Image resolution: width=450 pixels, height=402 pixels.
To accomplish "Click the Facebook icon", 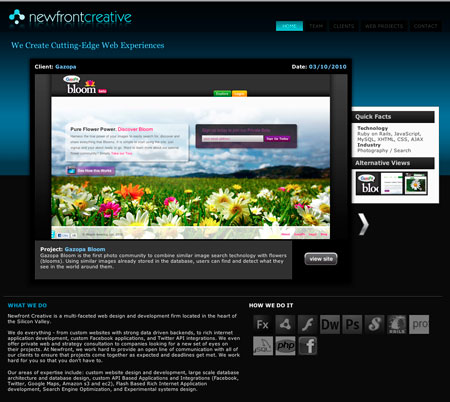I will [307, 346].
